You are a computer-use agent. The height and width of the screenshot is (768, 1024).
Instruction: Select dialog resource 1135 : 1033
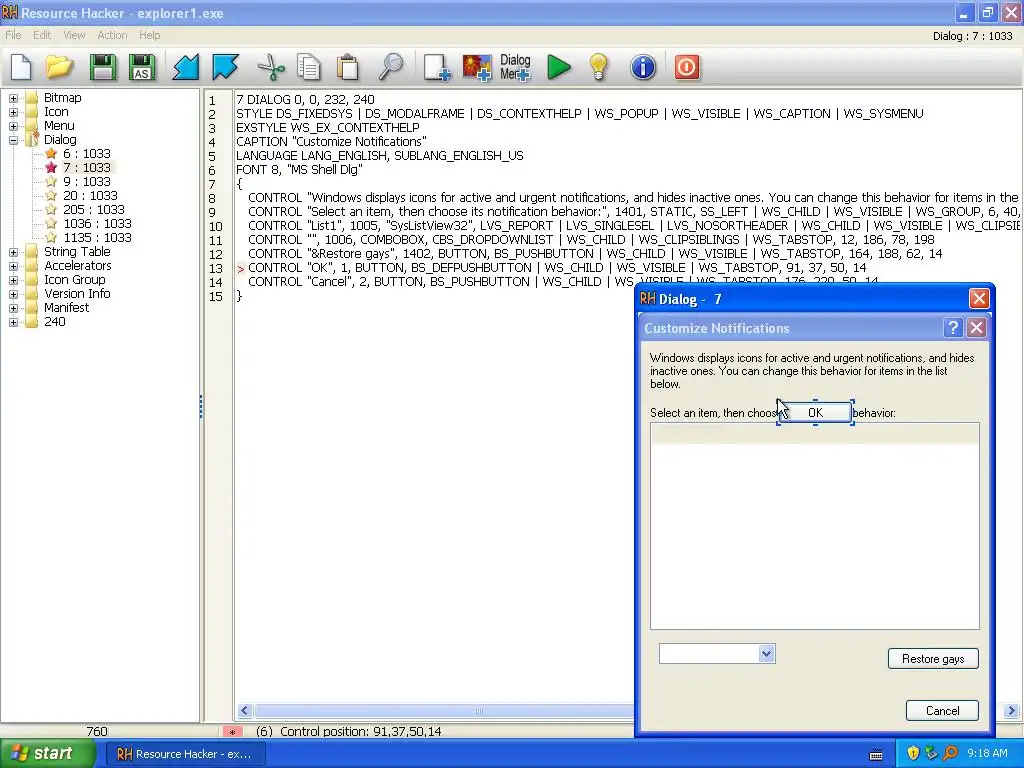(97, 238)
